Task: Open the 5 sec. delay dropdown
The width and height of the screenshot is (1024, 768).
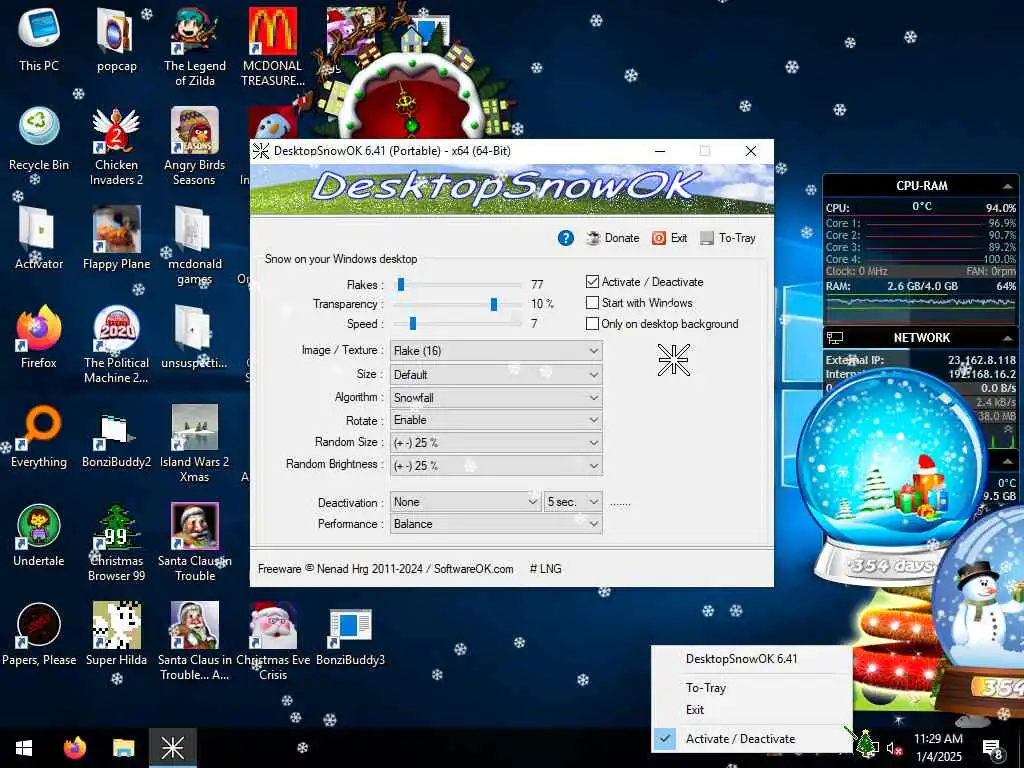Action: 573,502
